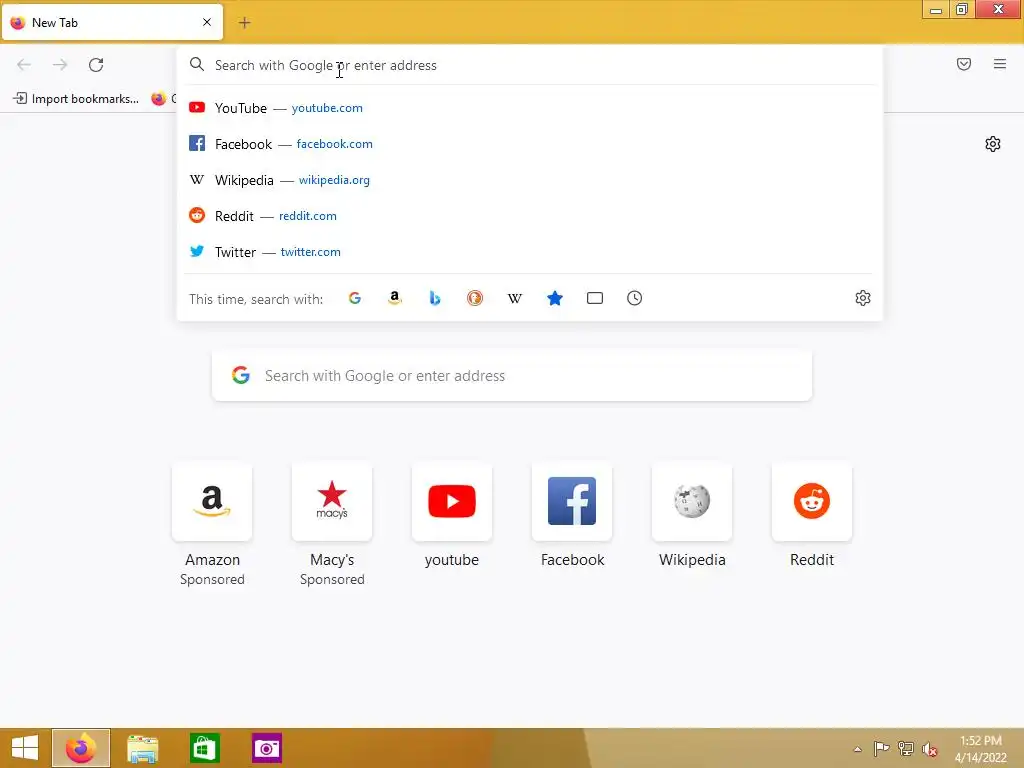Search history using the clock icon

[x=634, y=298]
